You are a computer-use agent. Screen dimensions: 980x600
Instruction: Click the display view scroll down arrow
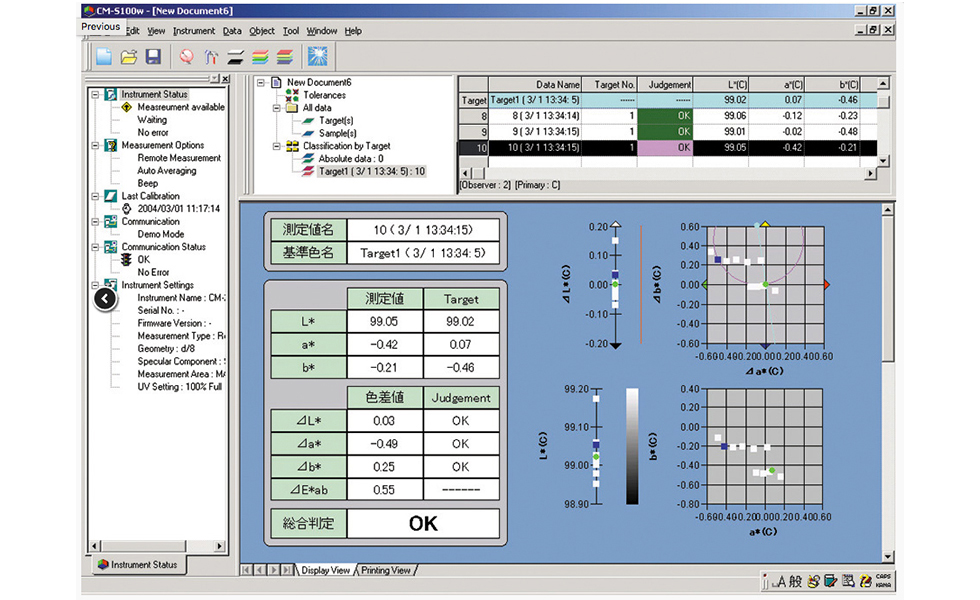click(x=888, y=556)
